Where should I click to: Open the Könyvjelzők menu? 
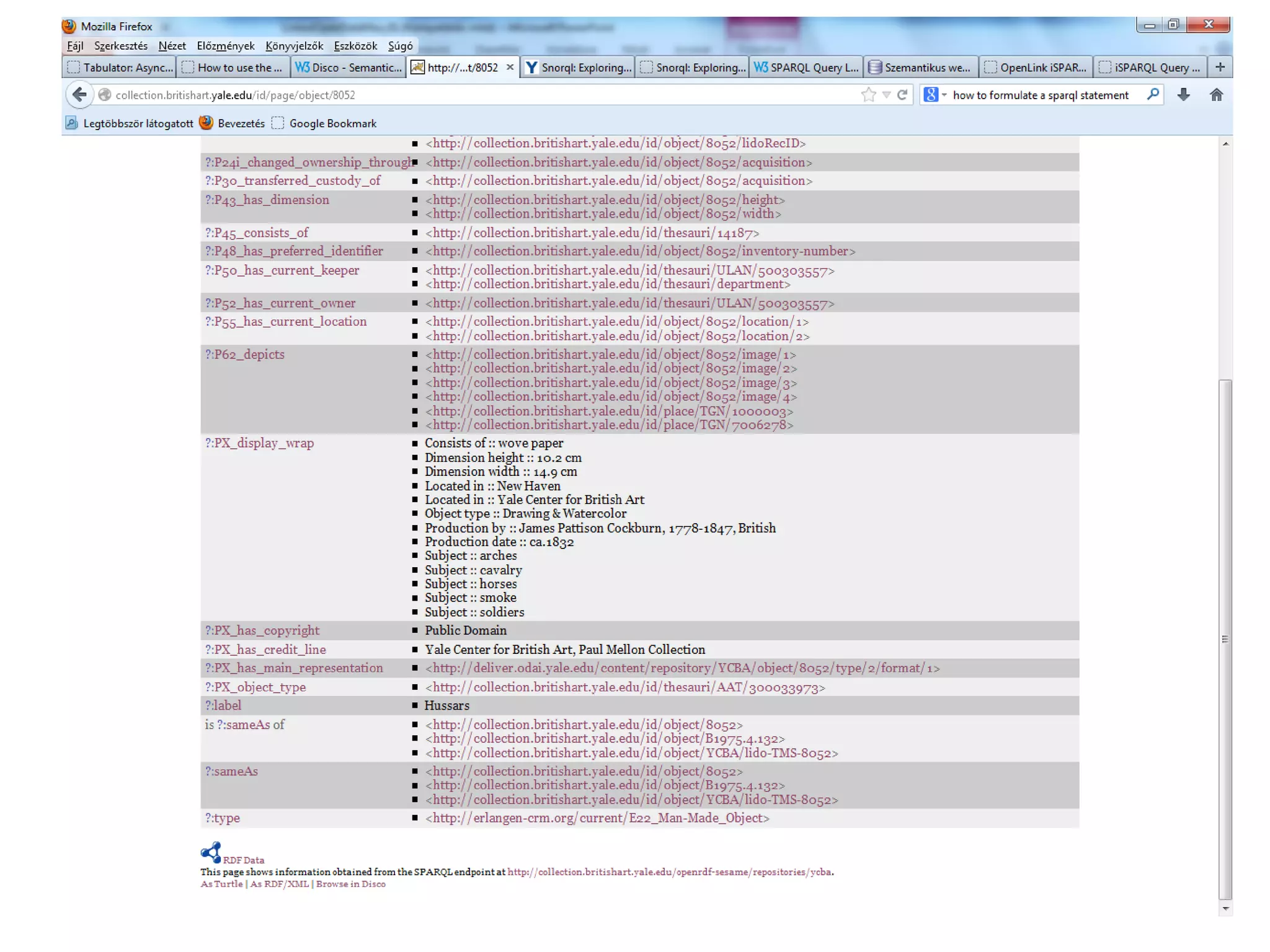point(294,46)
